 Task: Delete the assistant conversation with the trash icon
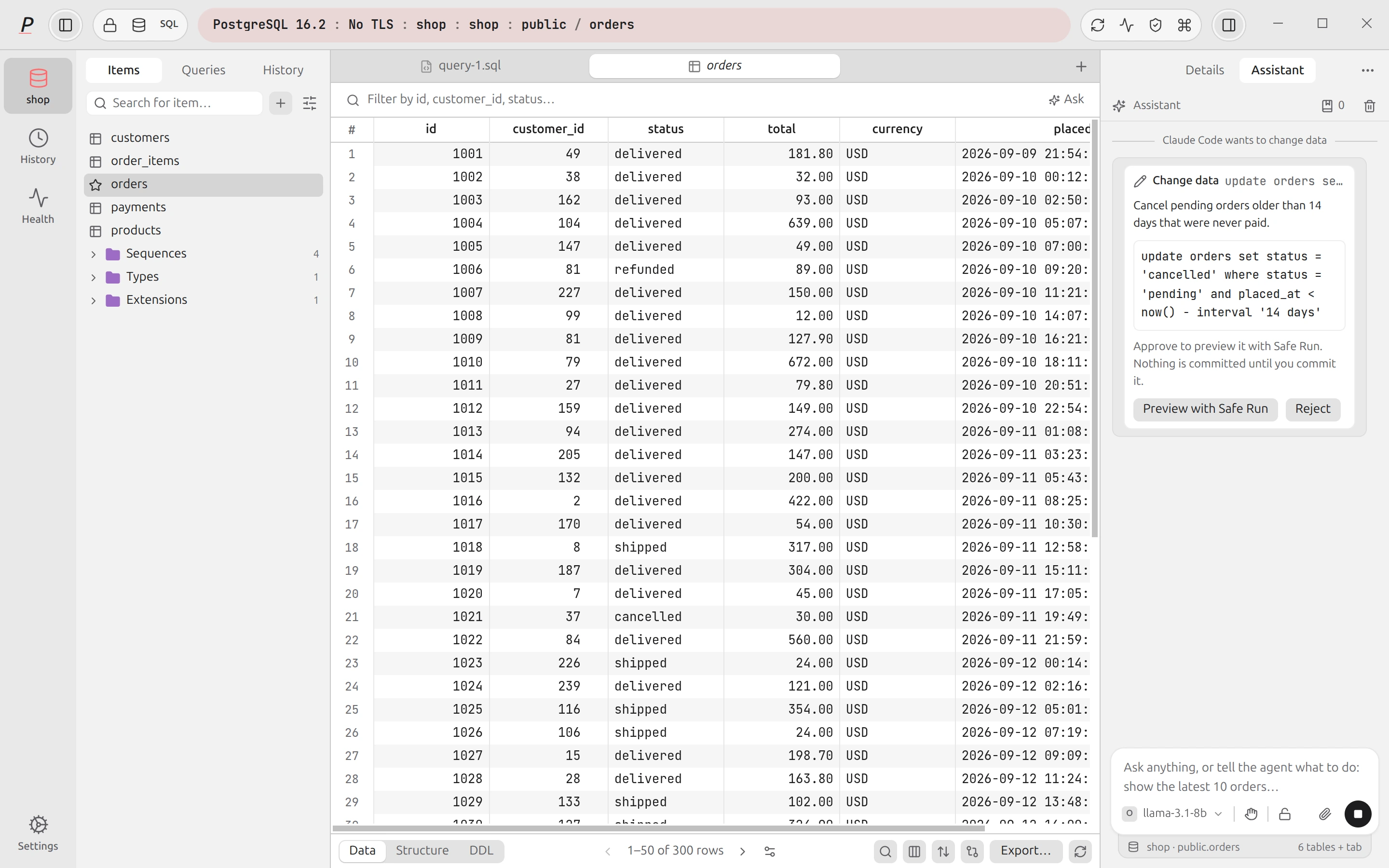[1370, 106]
